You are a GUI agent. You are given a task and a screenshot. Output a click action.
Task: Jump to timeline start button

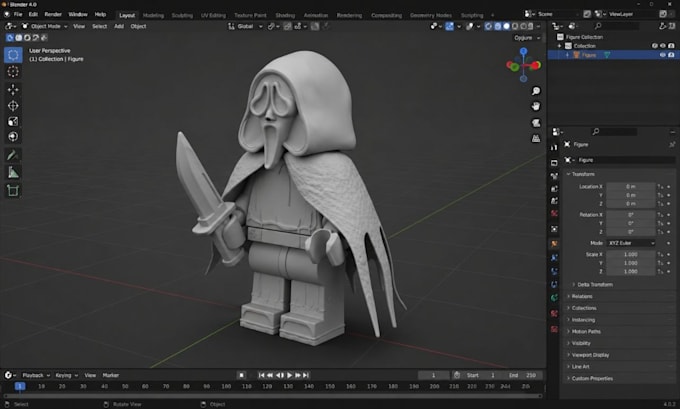[261, 375]
